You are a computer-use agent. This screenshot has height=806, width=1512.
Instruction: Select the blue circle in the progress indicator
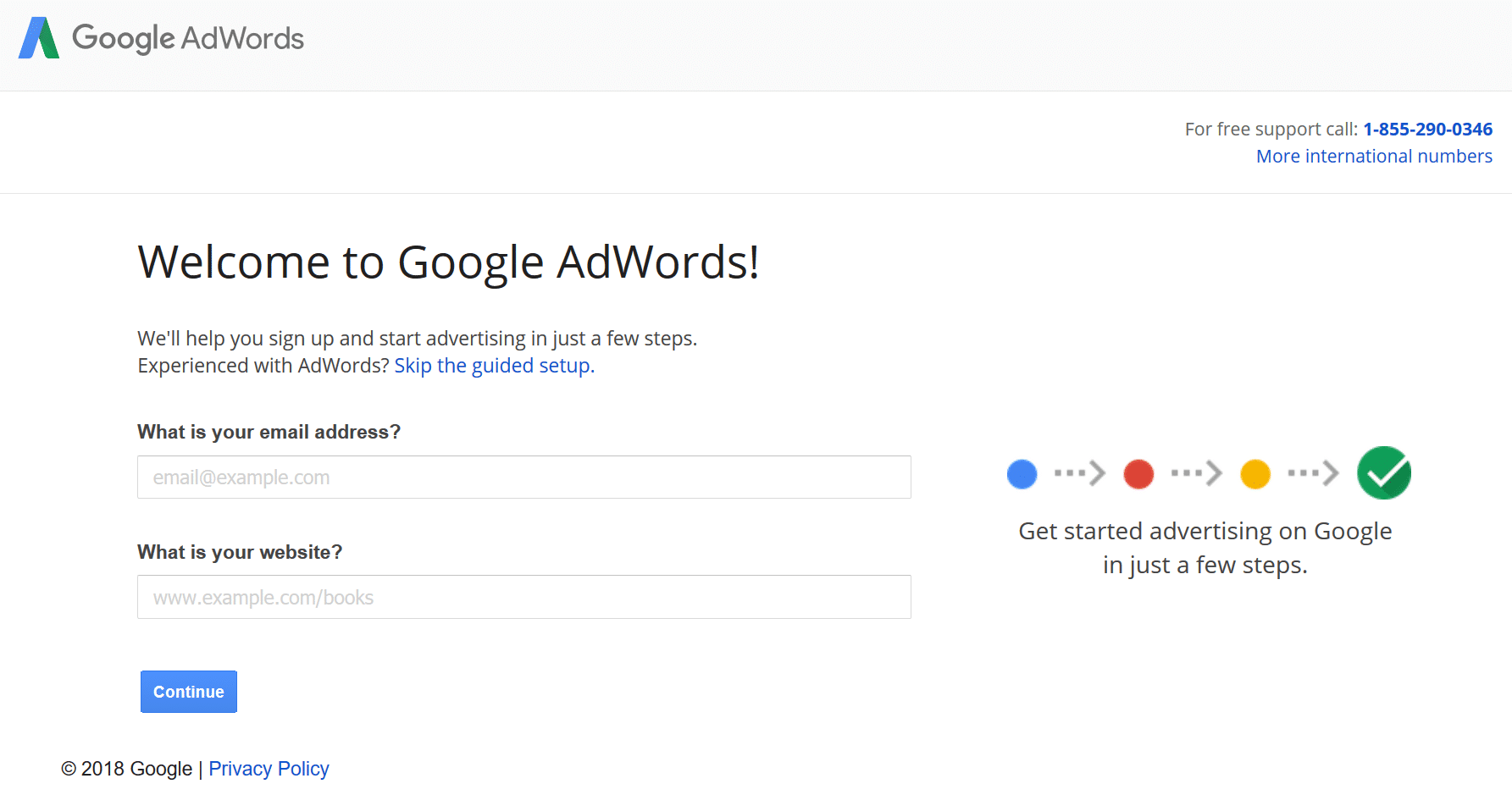(1022, 474)
